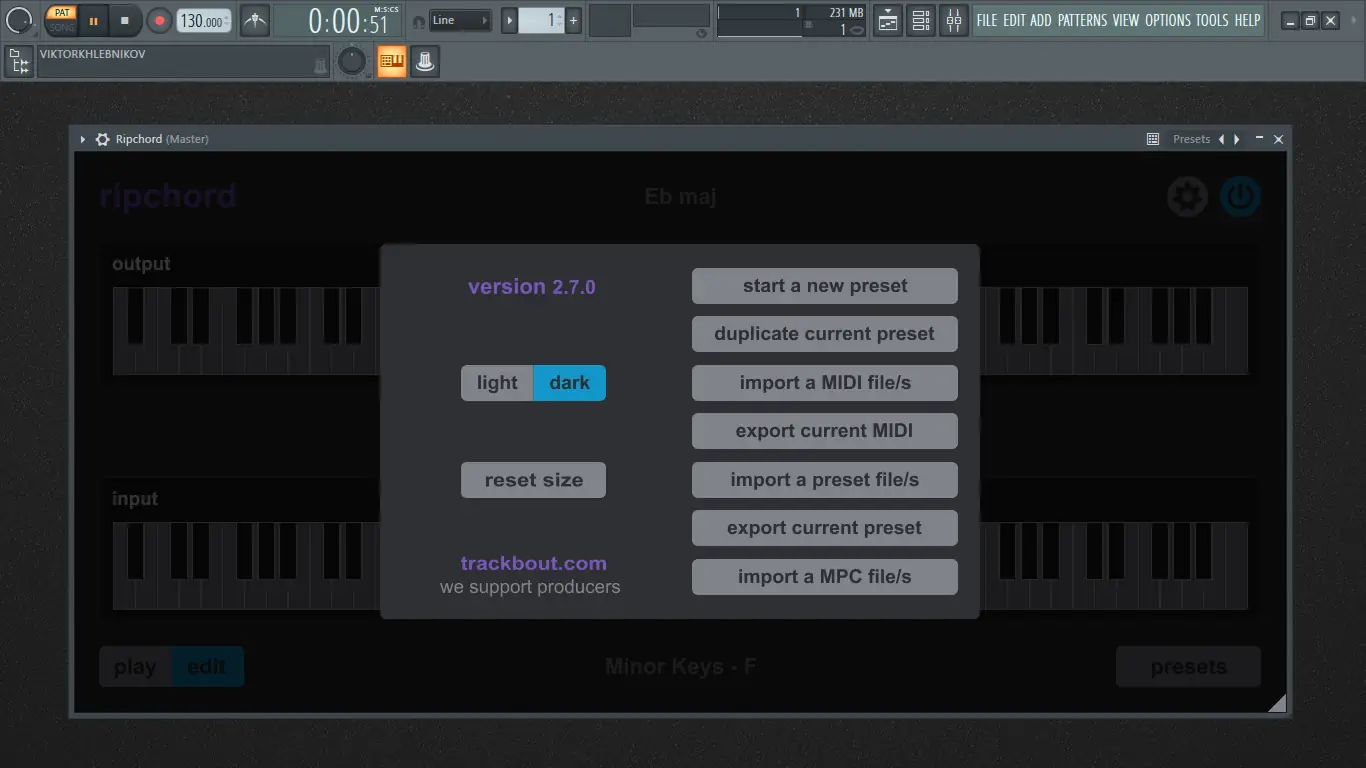The width and height of the screenshot is (1366, 768).
Task: Switch Ripchord to edit mode
Action: (x=208, y=667)
